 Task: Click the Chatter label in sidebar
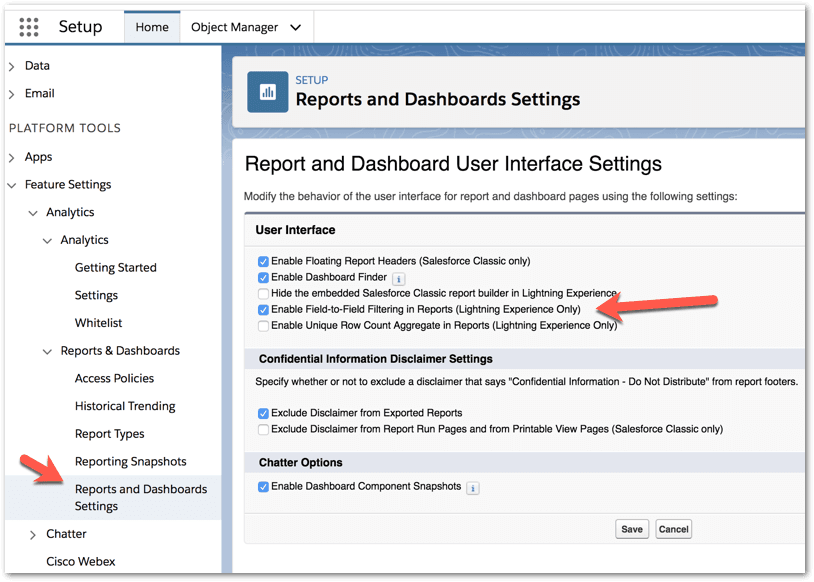click(66, 534)
